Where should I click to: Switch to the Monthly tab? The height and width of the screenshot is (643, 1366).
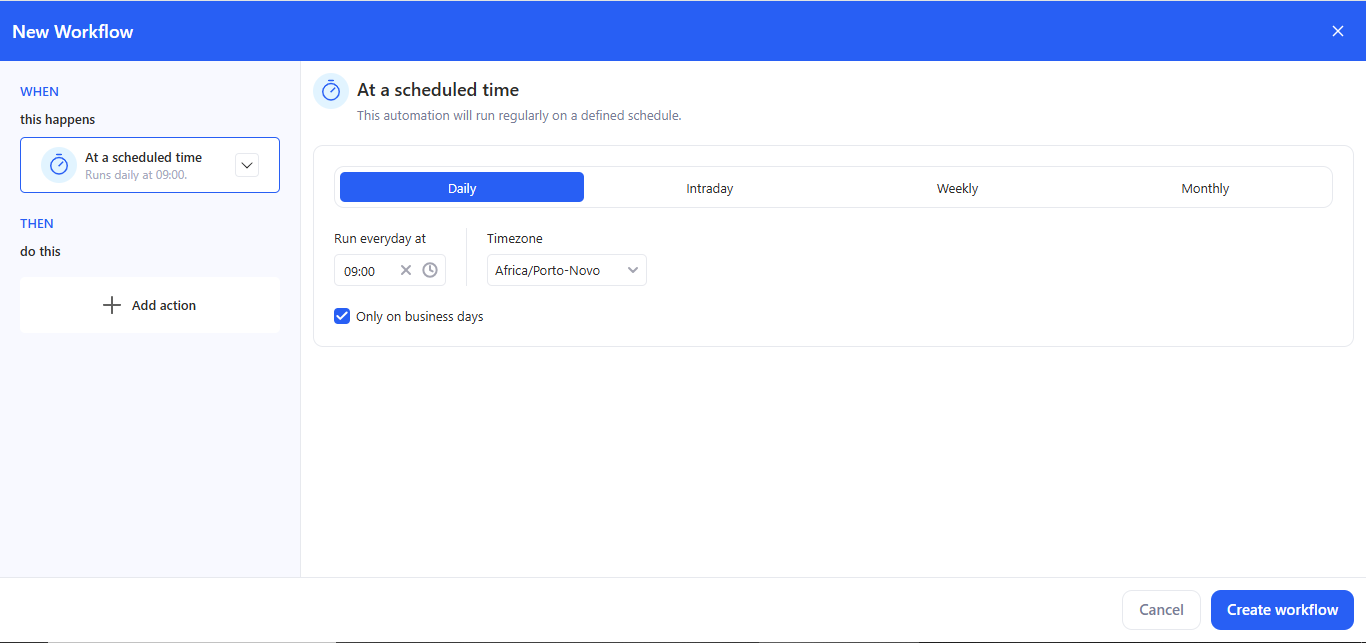click(x=1205, y=187)
